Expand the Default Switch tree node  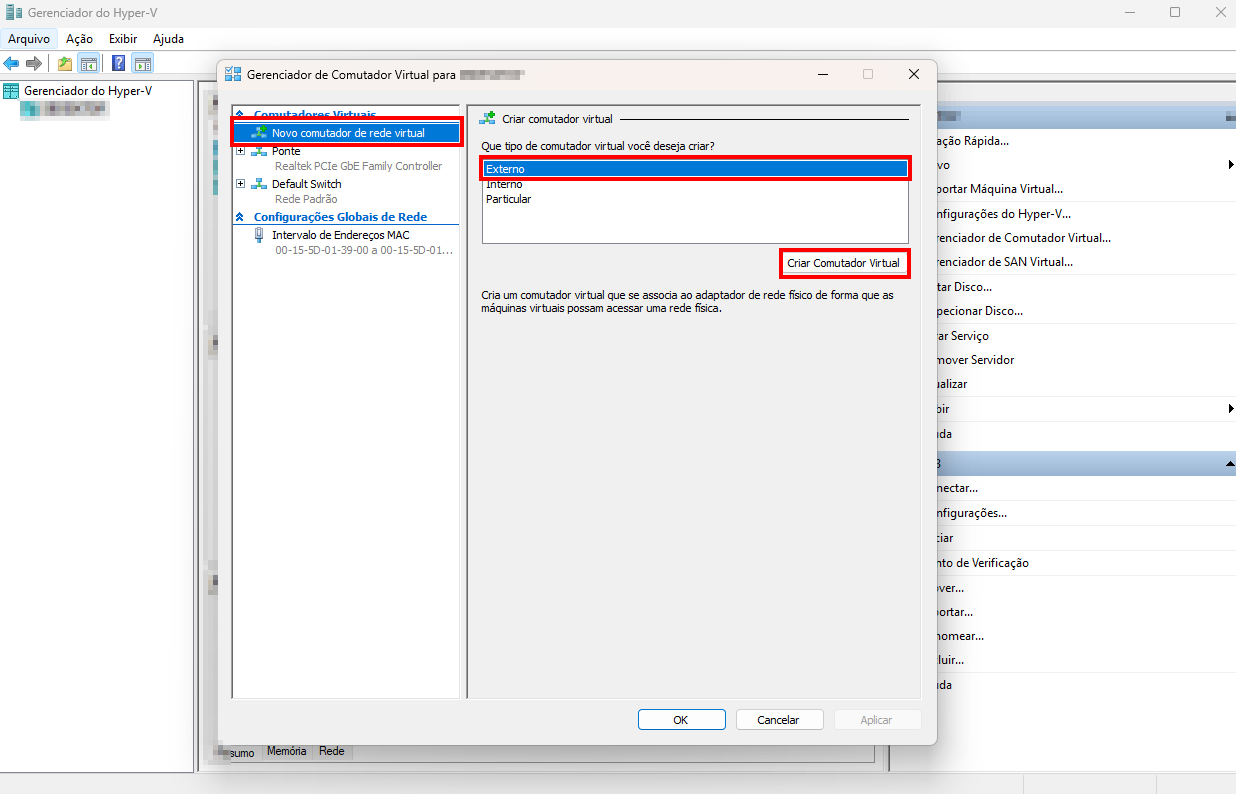(x=240, y=184)
